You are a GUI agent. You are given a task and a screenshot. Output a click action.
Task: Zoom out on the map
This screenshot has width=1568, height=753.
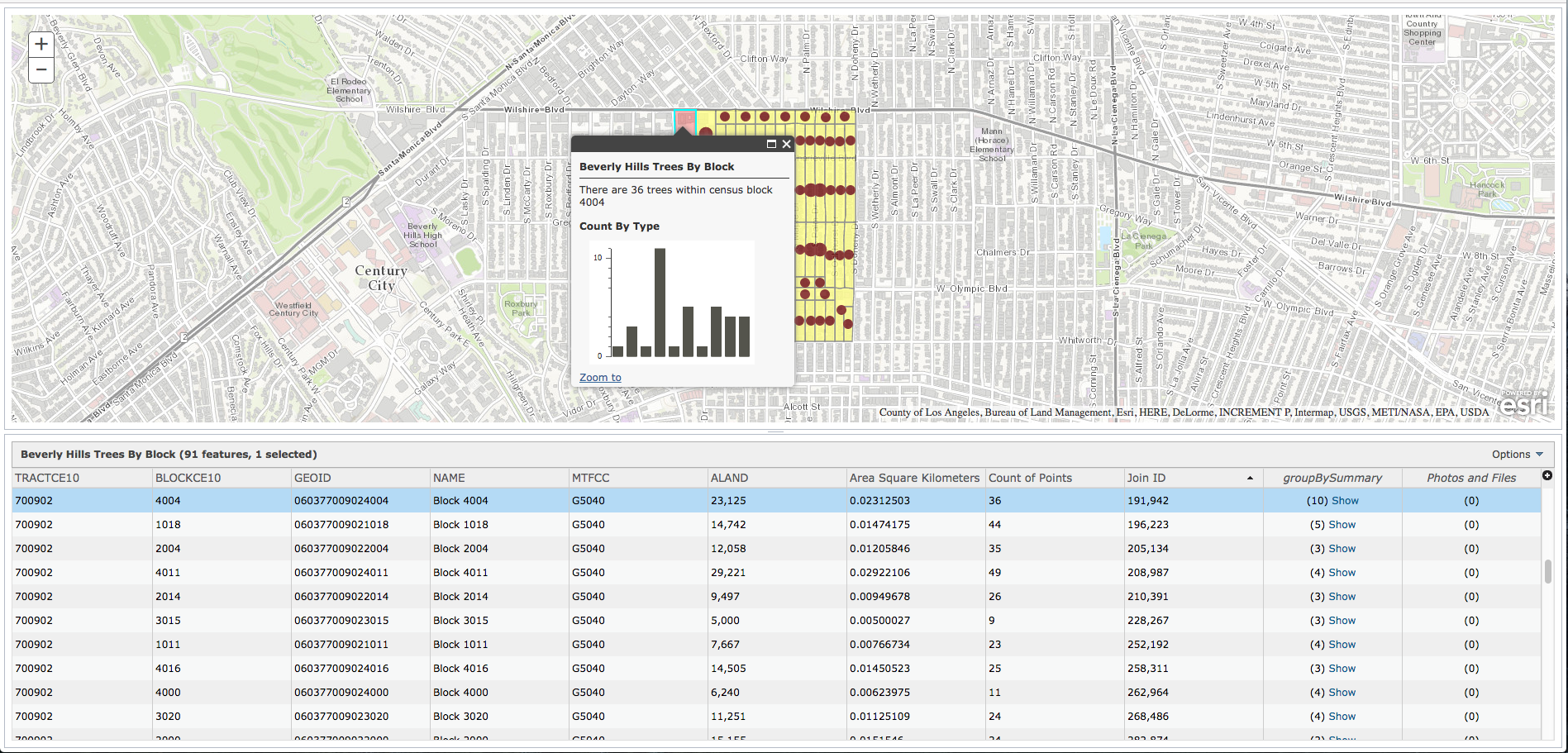(x=41, y=70)
